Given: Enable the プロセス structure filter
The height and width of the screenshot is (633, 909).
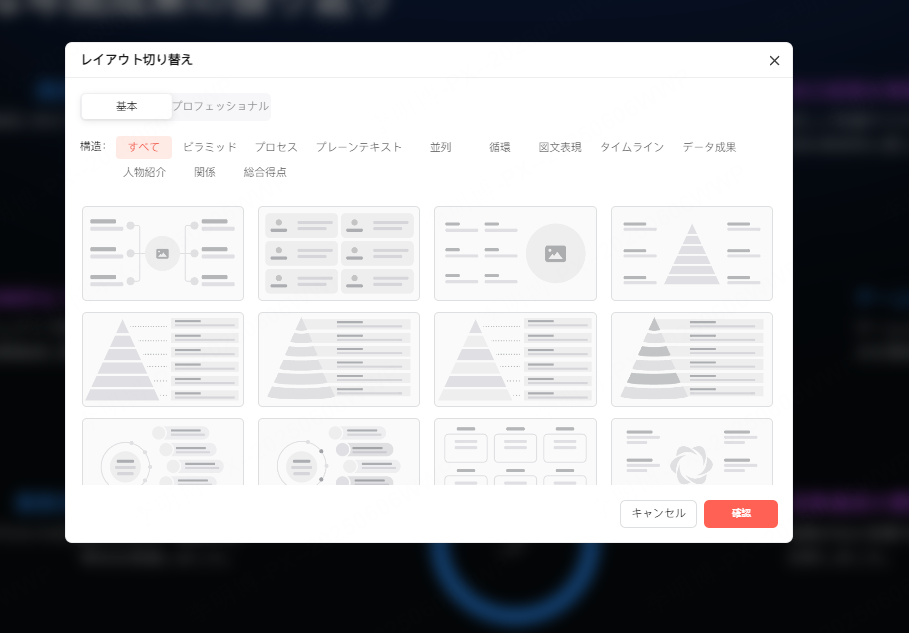Looking at the screenshot, I should (276, 146).
